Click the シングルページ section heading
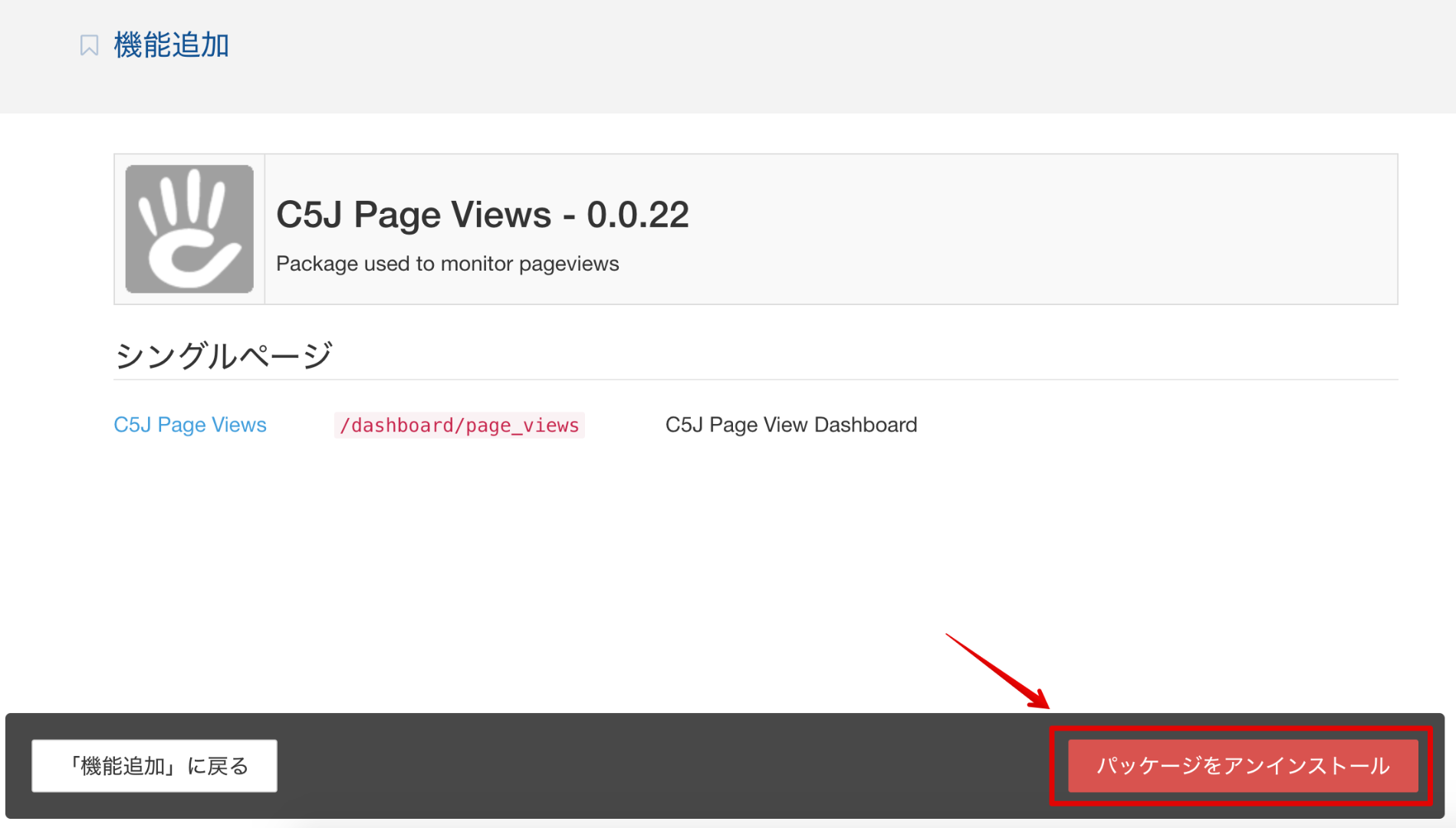 pos(223,356)
